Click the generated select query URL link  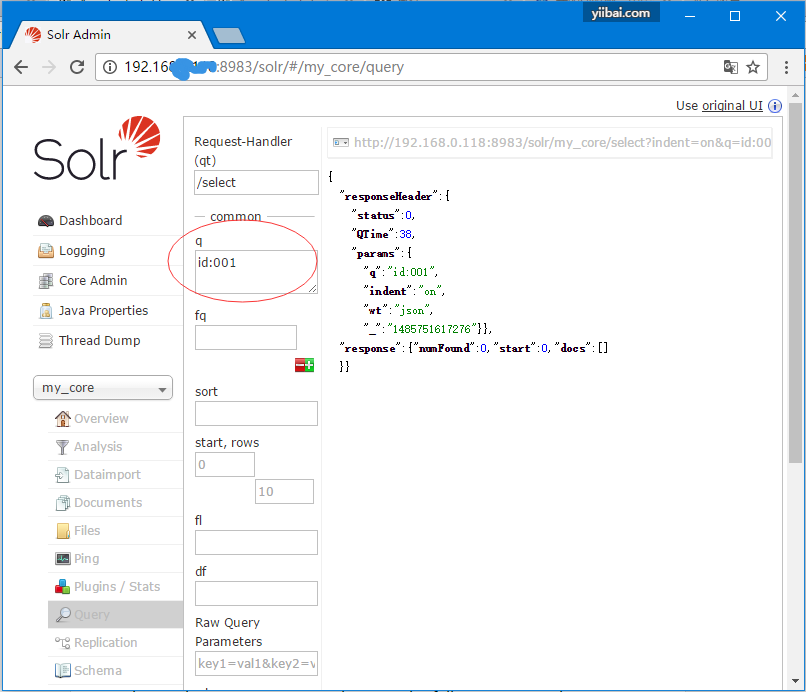click(x=561, y=143)
